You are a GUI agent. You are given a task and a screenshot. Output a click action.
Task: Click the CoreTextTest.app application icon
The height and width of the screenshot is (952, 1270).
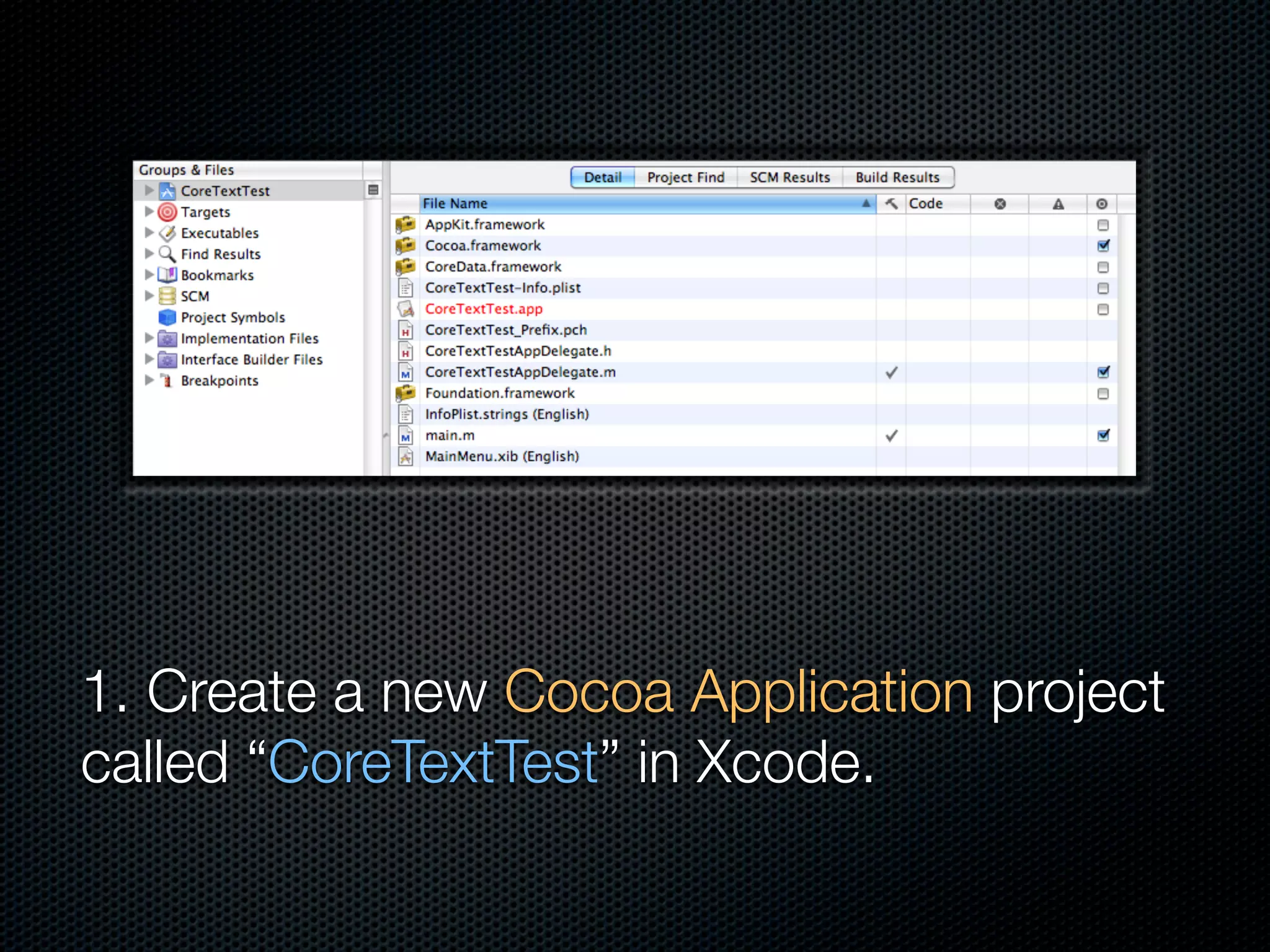click(406, 309)
